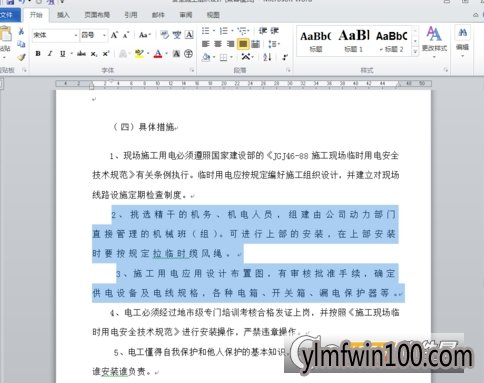
Task: Apply the 标题 1 style
Action: pos(354,42)
